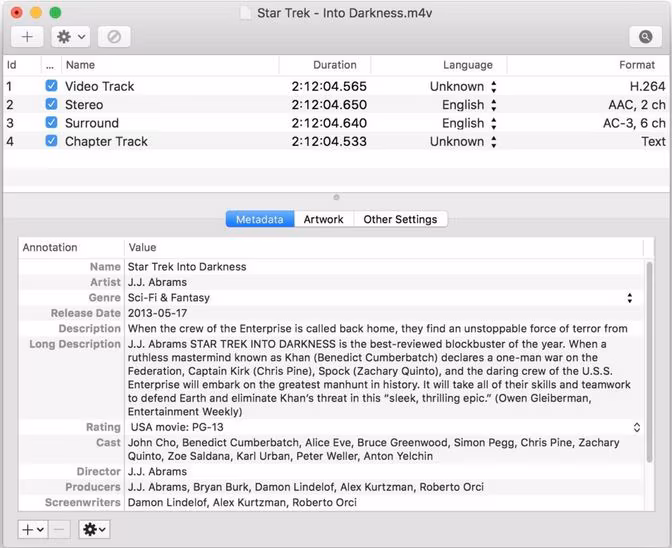Click the Artist value J.J. Abrams
The width and height of the screenshot is (672, 548).
[157, 282]
